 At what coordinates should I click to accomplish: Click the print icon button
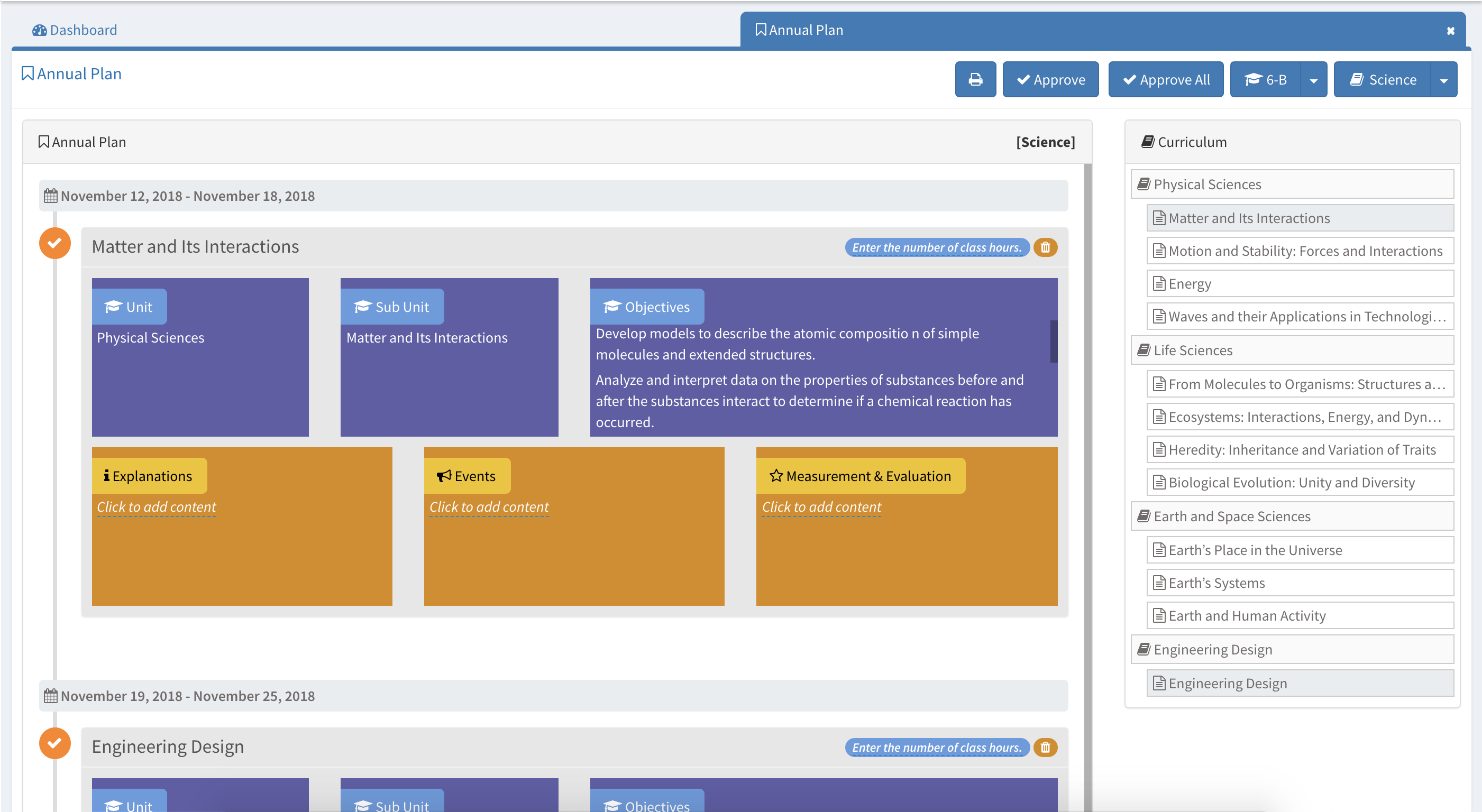point(975,79)
